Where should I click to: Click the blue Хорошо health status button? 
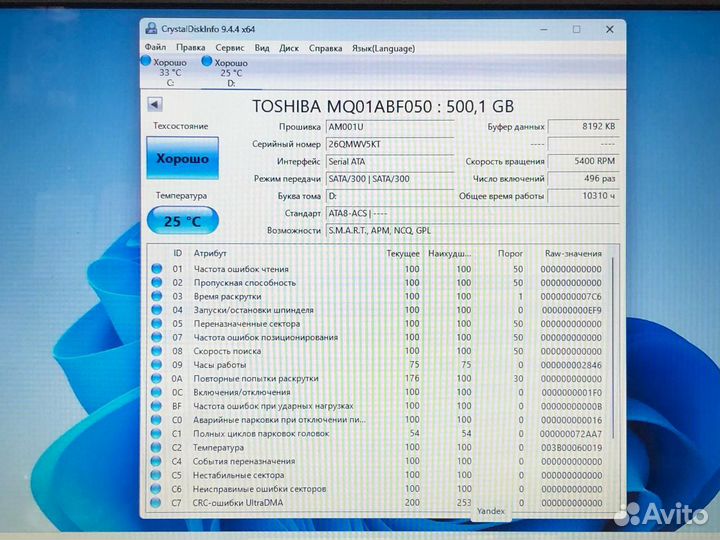point(182,158)
